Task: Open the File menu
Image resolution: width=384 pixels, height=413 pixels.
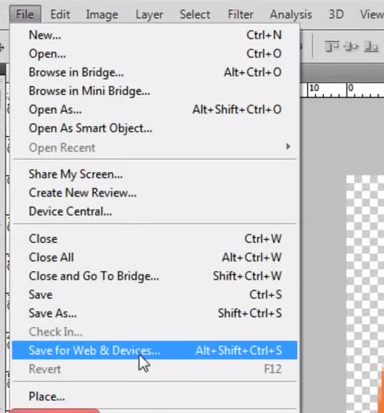Action: [25, 14]
